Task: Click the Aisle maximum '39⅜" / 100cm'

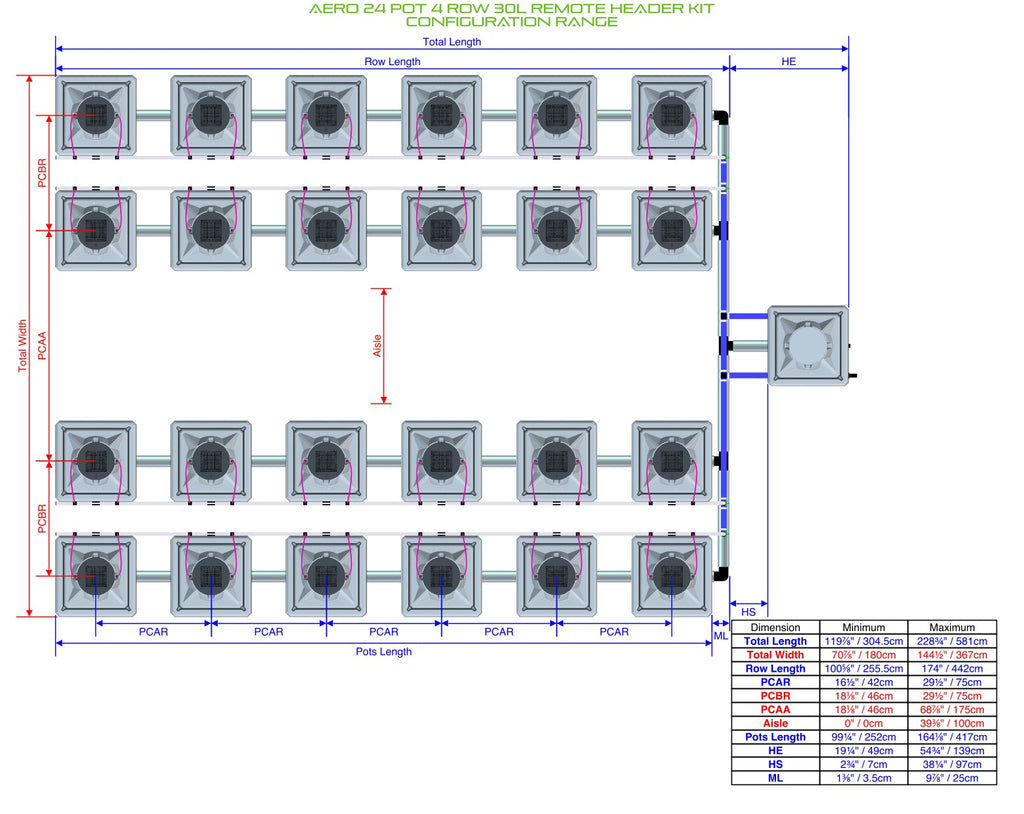Action: (x=952, y=723)
